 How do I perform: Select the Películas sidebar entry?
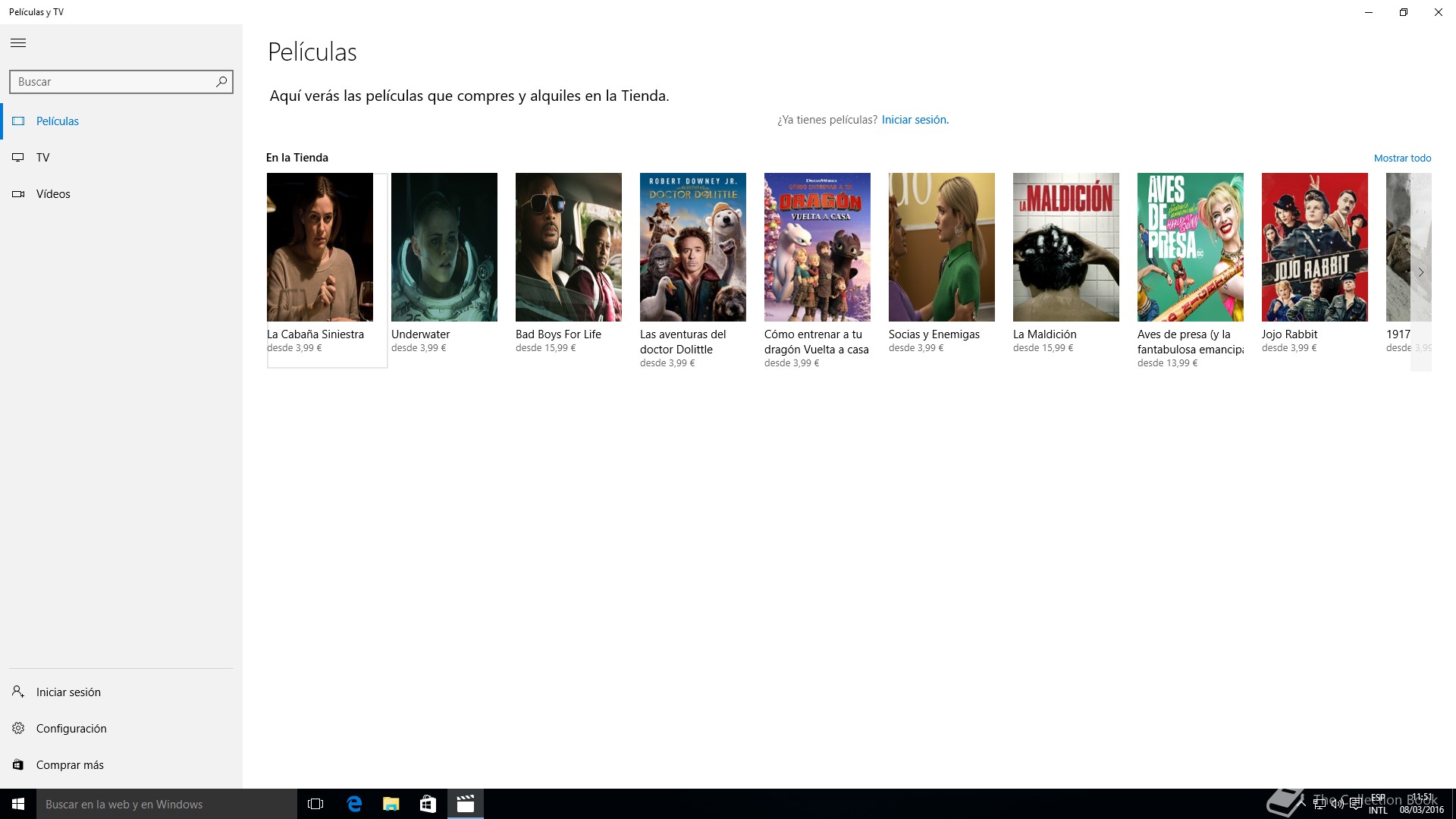[x=121, y=121]
